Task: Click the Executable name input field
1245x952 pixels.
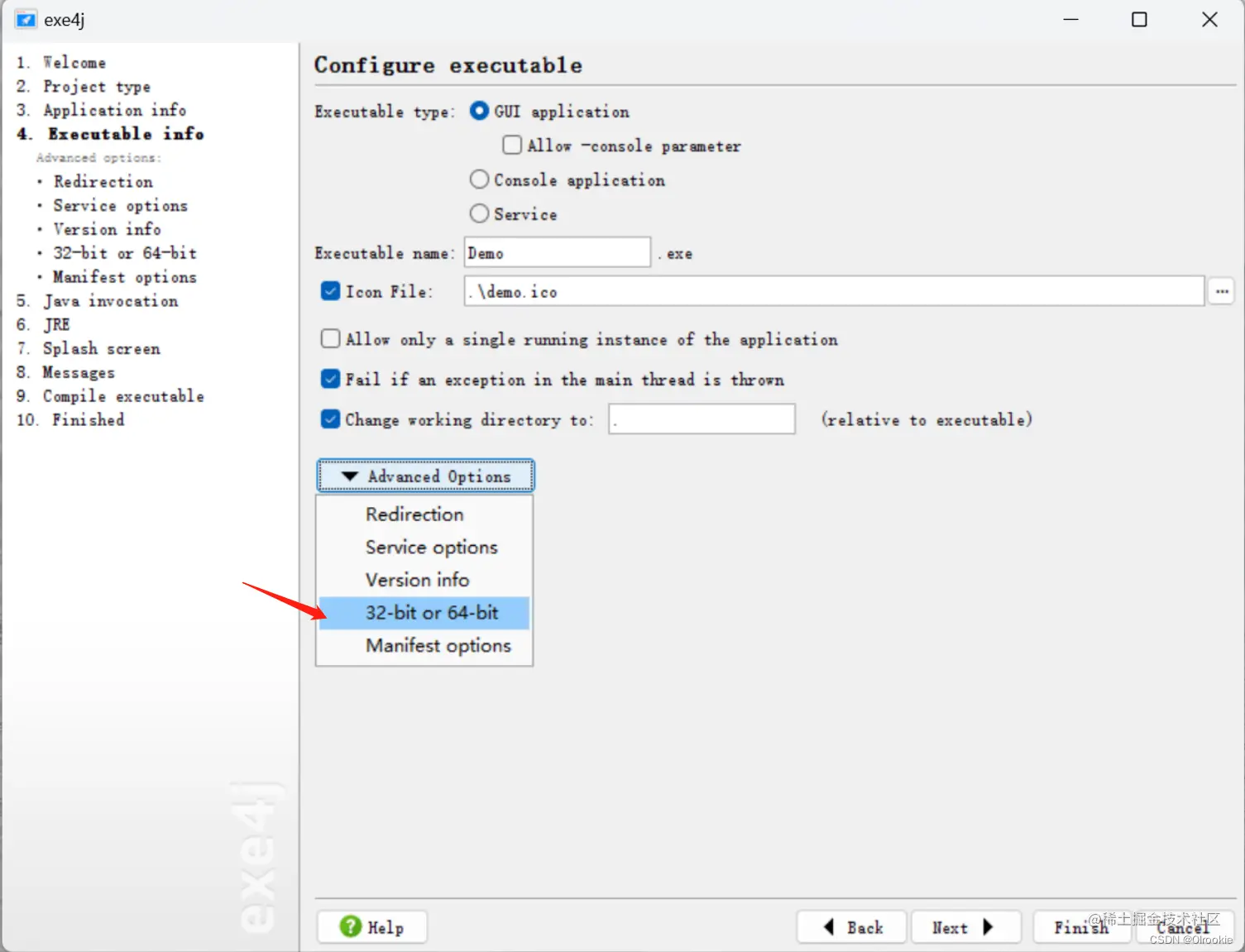Action: point(558,252)
